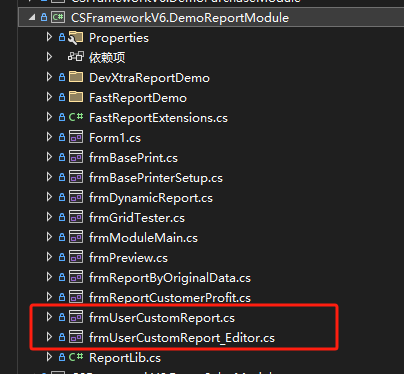Expand the FastReportDemo folder
This screenshot has width=404, height=374.
(49, 97)
